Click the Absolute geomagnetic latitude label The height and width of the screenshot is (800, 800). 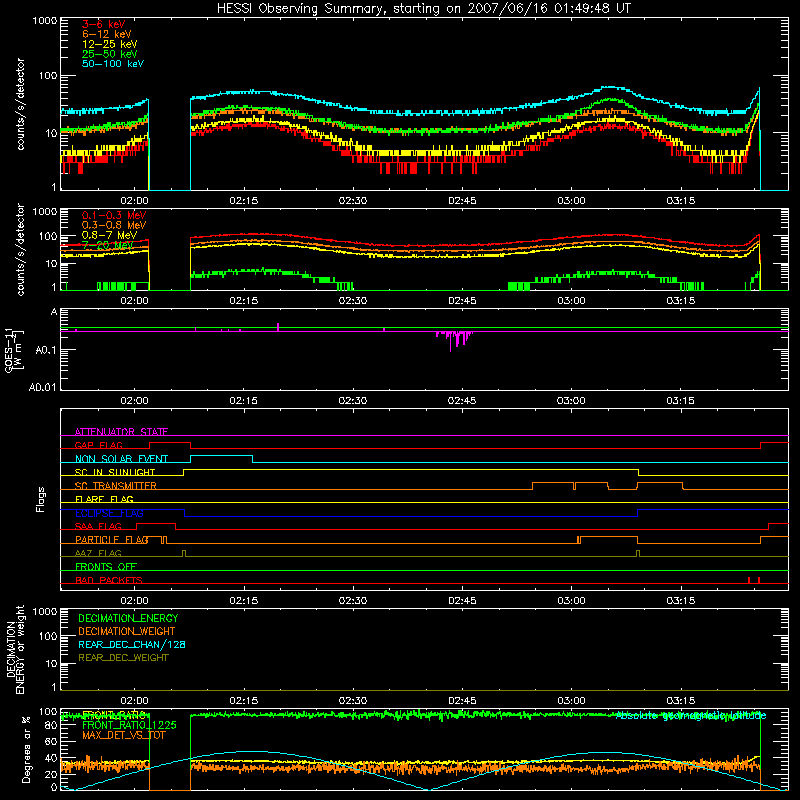691,716
